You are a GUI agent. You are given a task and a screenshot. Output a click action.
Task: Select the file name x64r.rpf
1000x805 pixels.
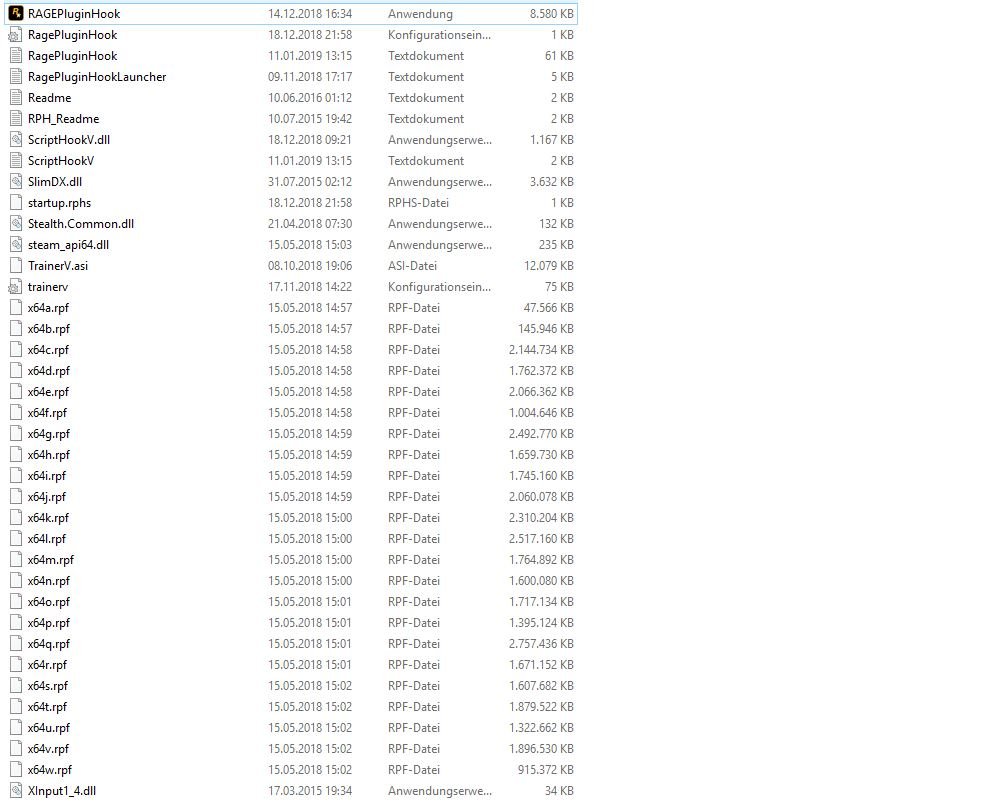pyautogui.click(x=47, y=665)
